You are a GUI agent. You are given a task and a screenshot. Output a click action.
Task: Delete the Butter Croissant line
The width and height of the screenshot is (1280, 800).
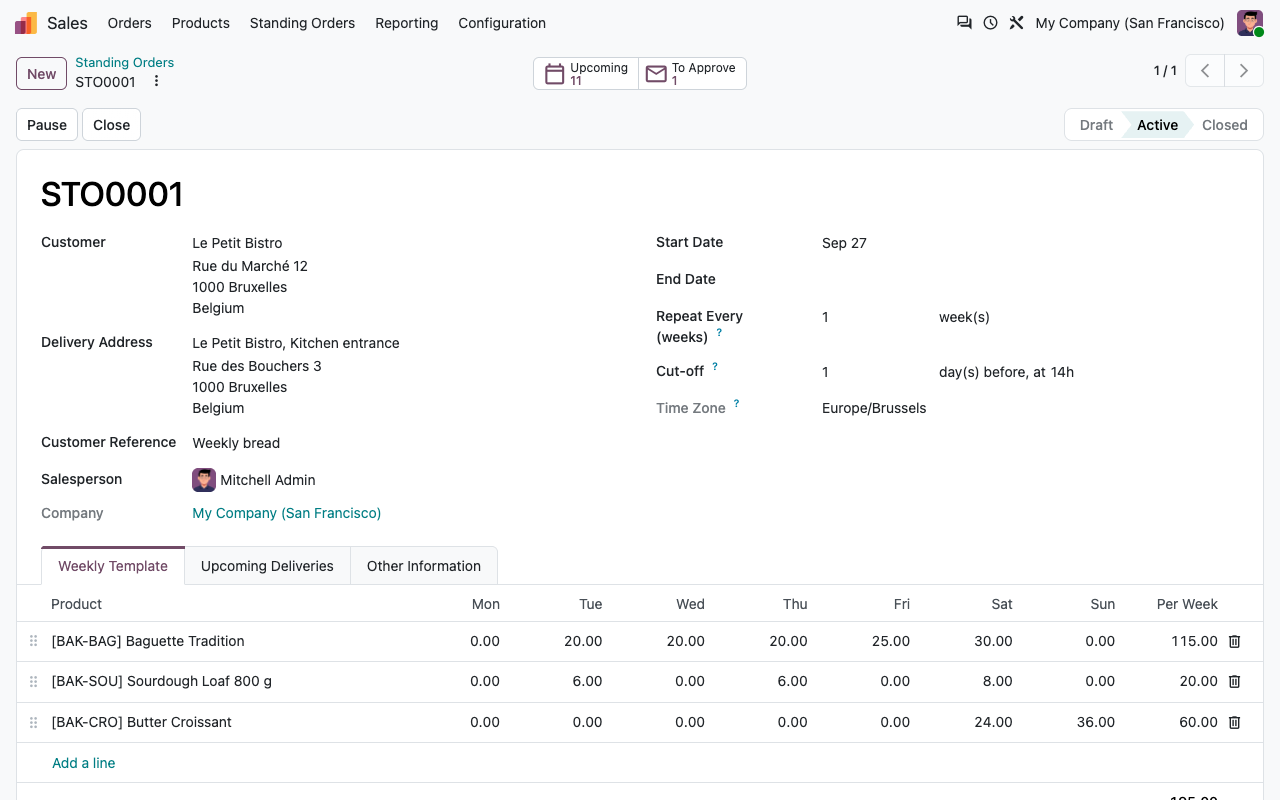(1234, 722)
